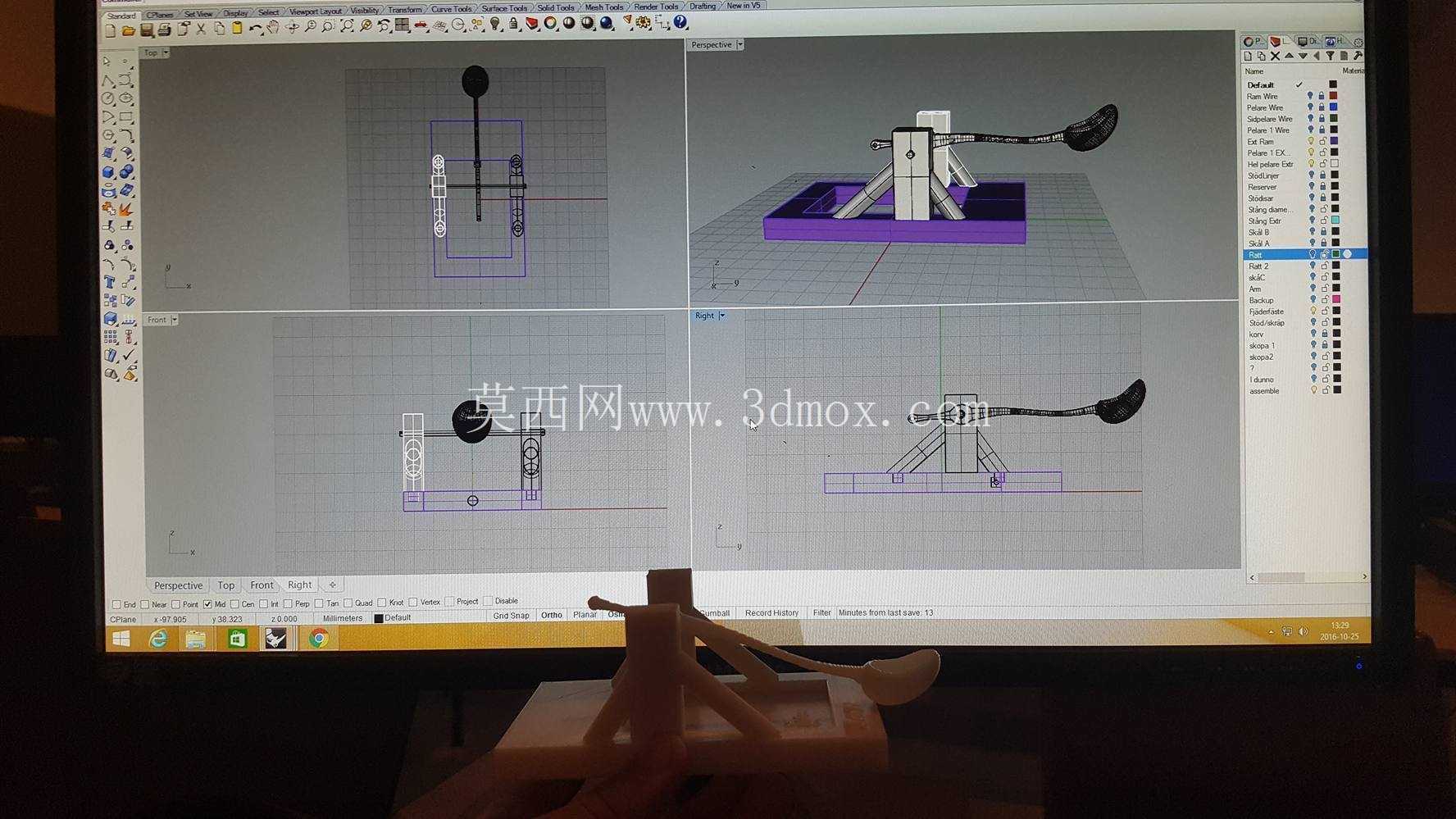Click the New file icon in Standard toolbar
This screenshot has height=819, width=1456.
(110, 30)
